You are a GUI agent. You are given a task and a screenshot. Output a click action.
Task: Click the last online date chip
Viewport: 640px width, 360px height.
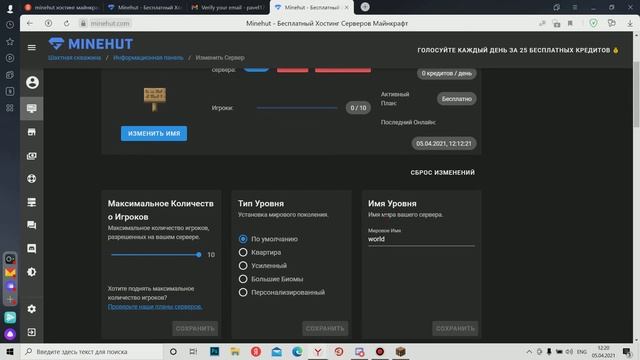click(x=444, y=144)
